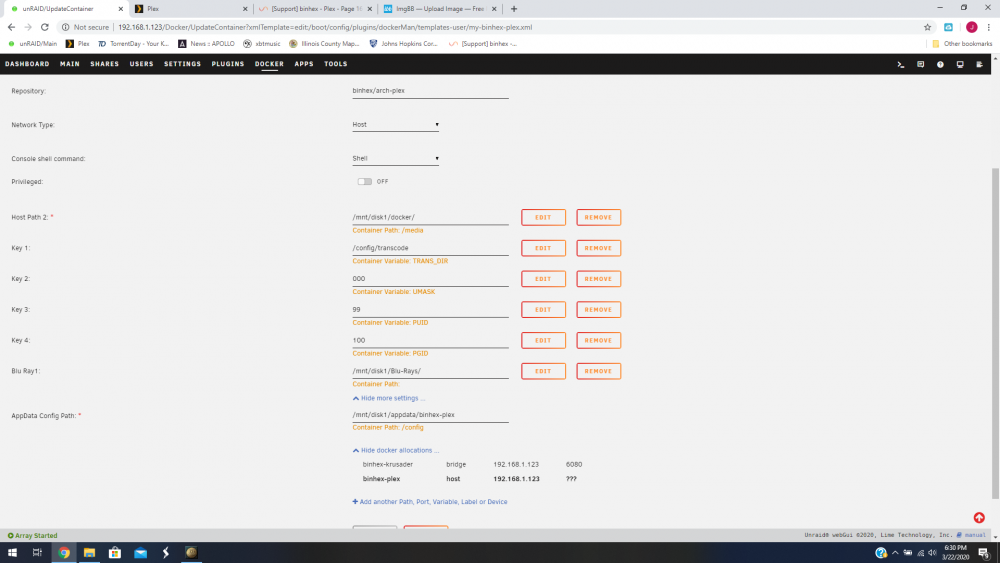
Task: Open the Windows notification center icon
Action: [x=984, y=553]
